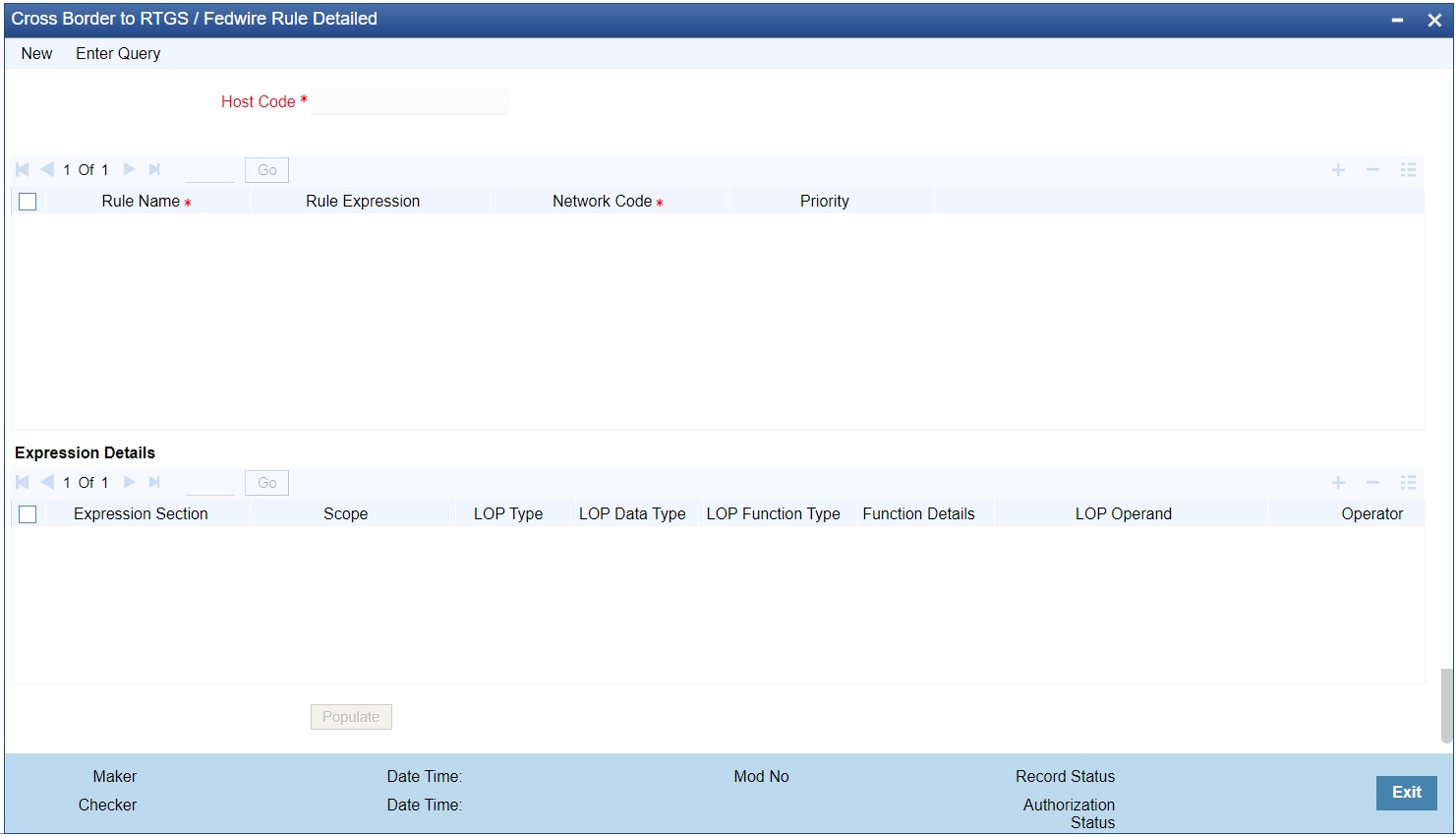Focus page number field in Rule Name grid
Viewport: 1456px width, 837px height.
tap(210, 170)
